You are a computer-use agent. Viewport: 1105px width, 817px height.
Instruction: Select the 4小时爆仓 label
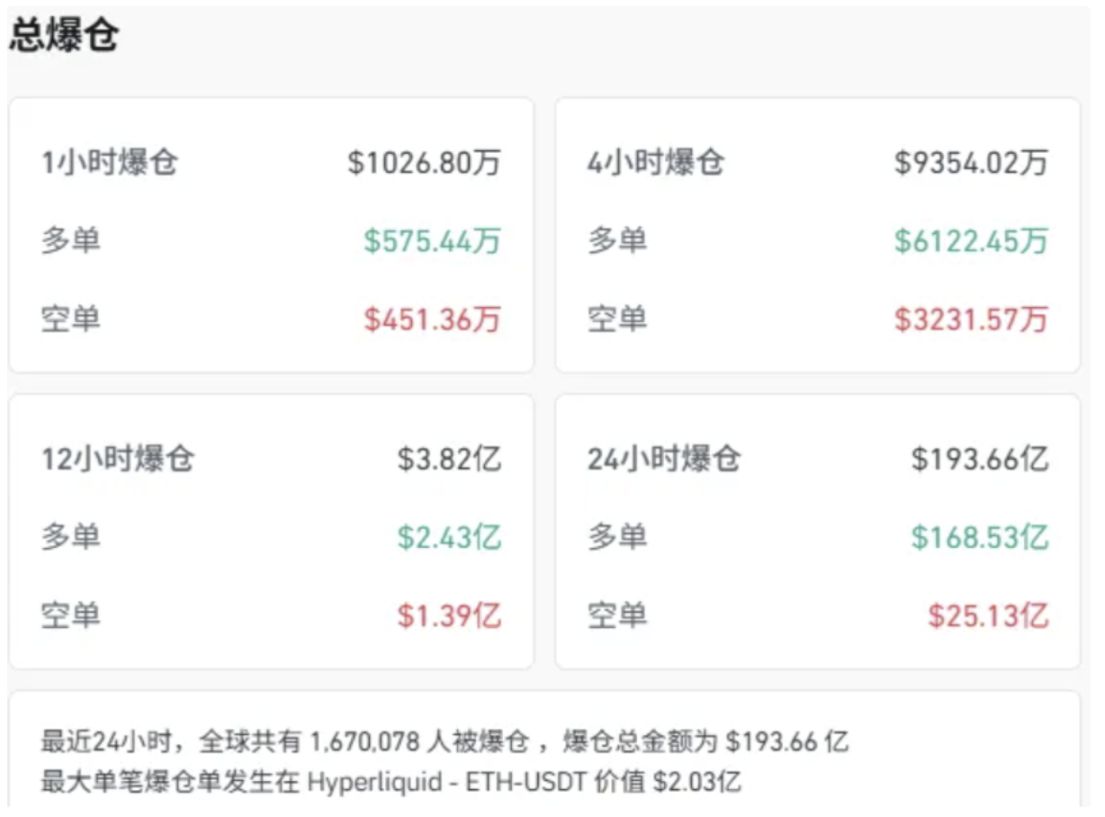(x=656, y=162)
